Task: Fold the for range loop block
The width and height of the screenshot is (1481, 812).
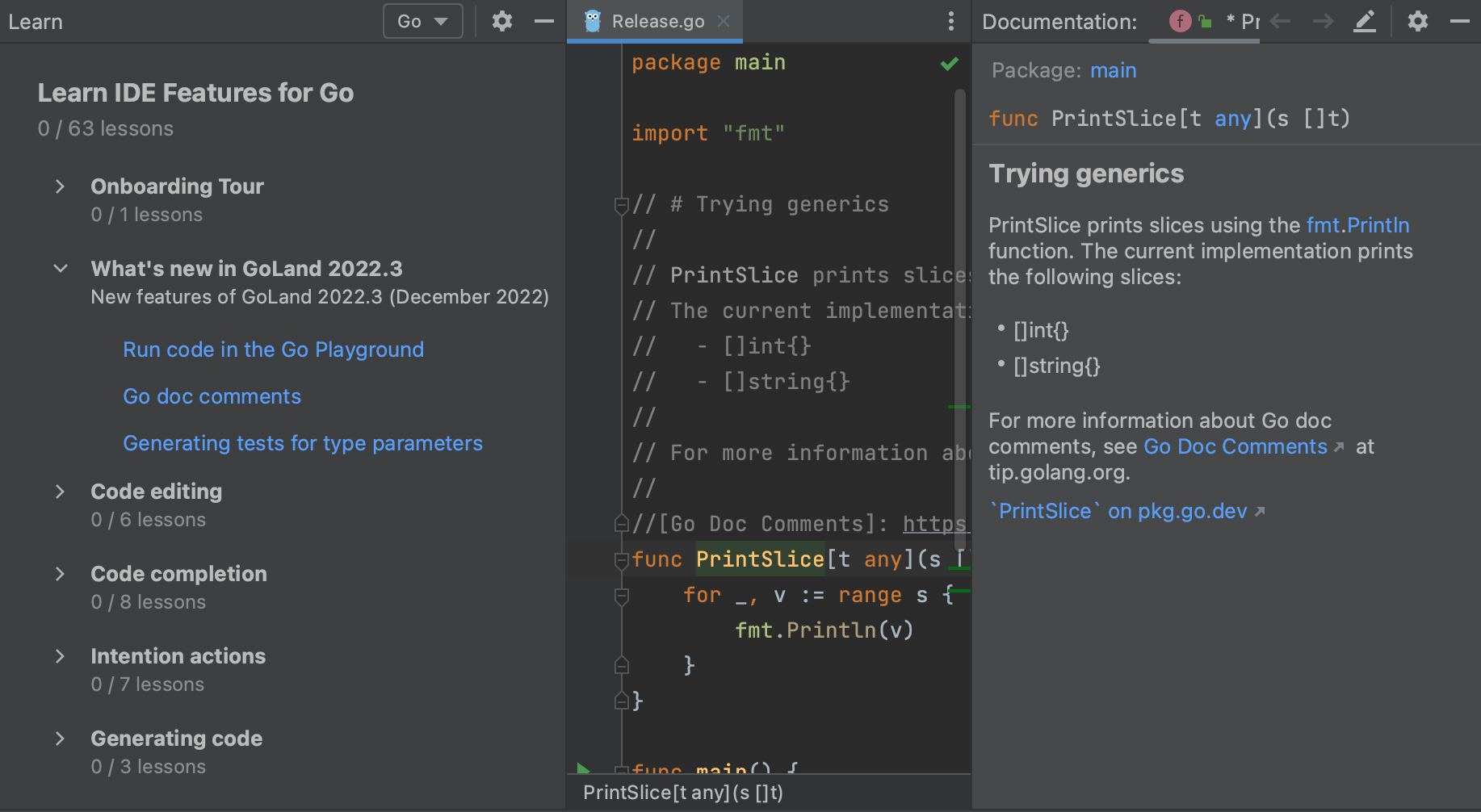Action: coord(621,596)
